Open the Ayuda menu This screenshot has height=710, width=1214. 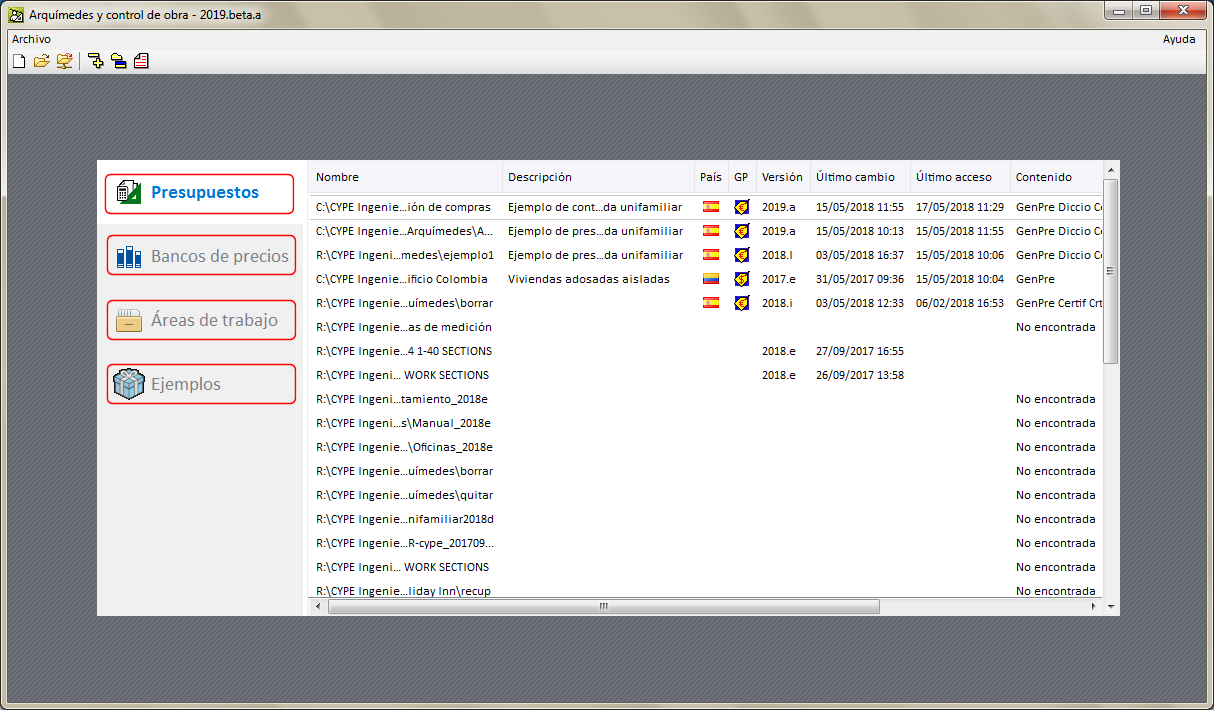[x=1179, y=39]
